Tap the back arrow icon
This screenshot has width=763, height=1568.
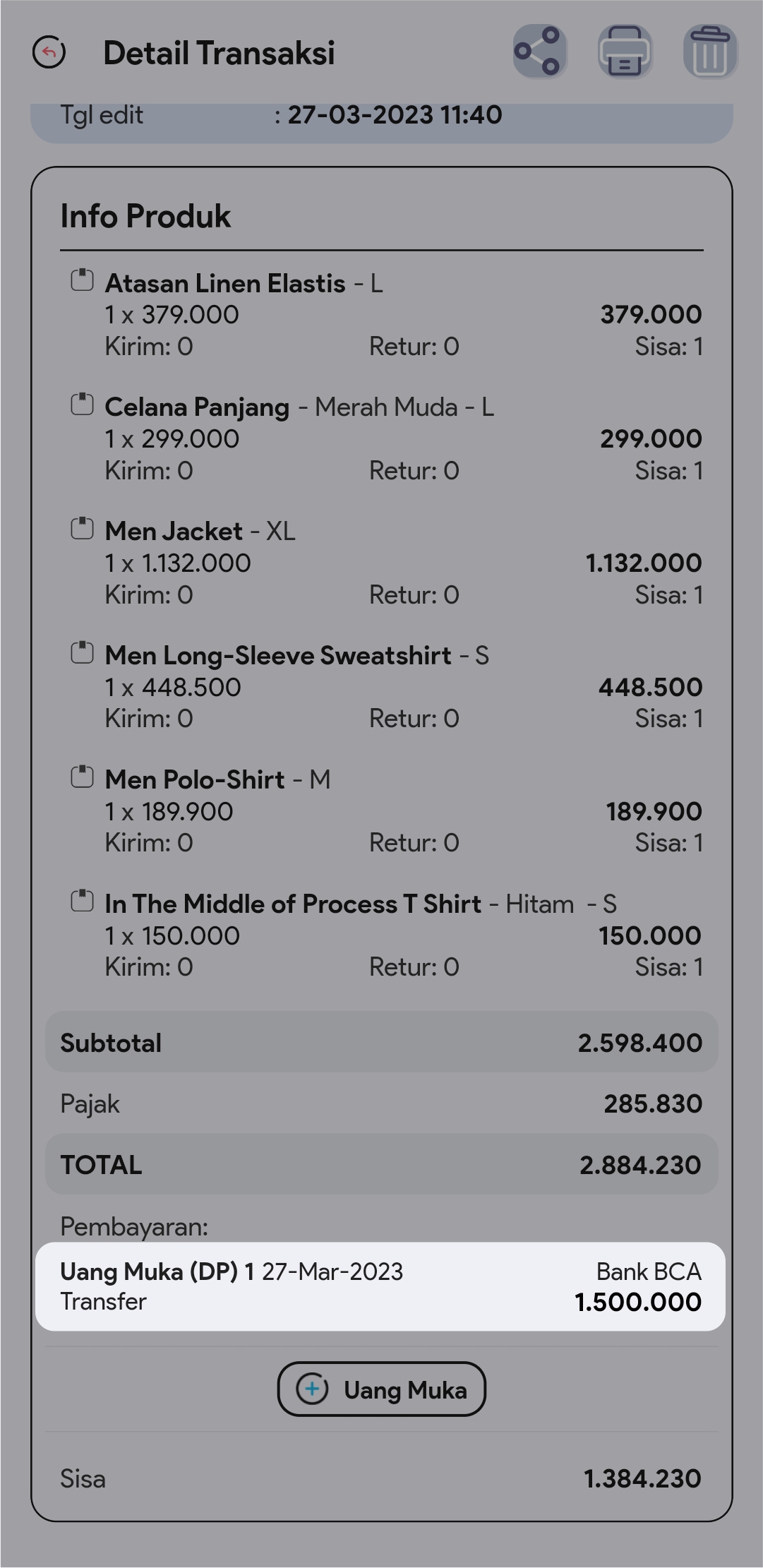coord(49,52)
